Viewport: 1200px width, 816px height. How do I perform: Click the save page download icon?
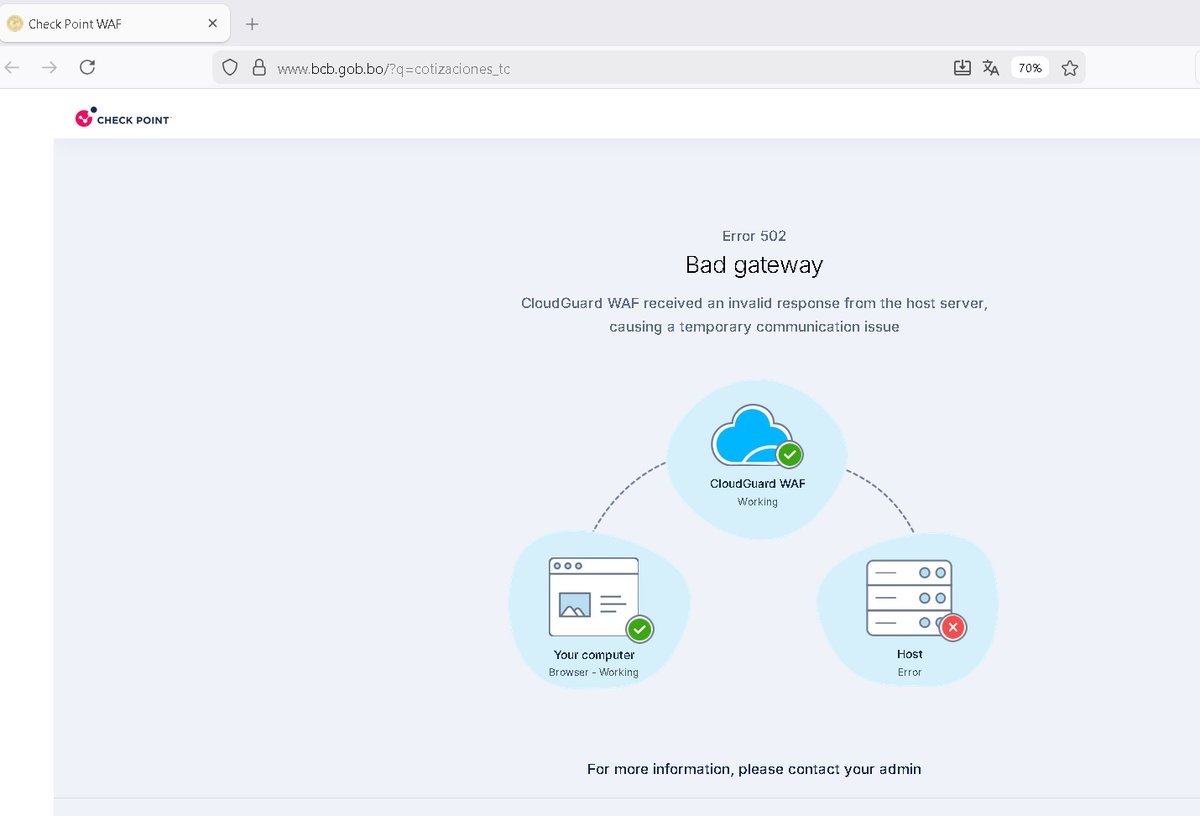pyautogui.click(x=961, y=67)
